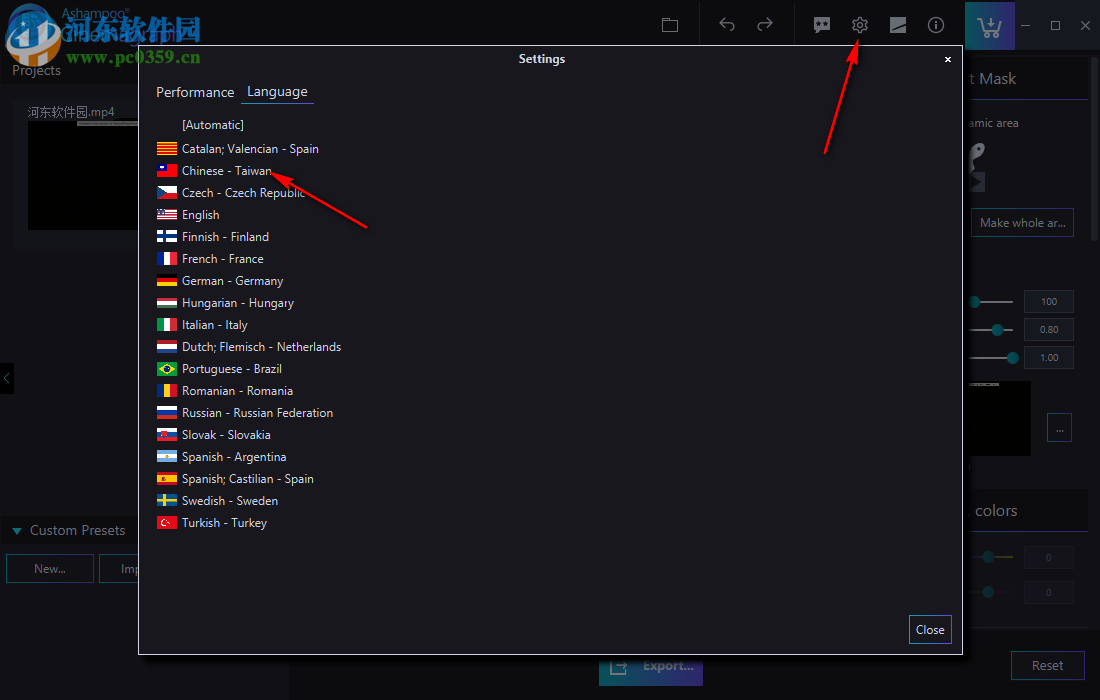Select Swedish - Sweden language
The width and height of the screenshot is (1100, 700).
point(217,501)
